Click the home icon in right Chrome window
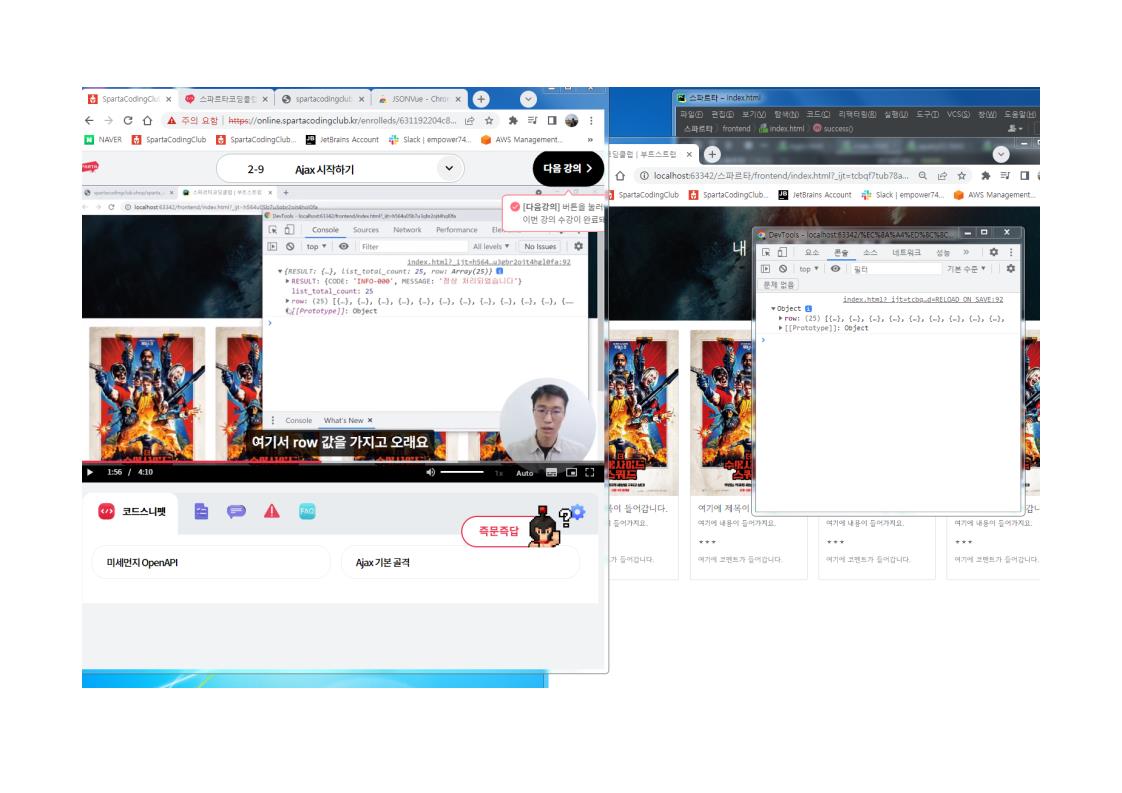 [620, 175]
